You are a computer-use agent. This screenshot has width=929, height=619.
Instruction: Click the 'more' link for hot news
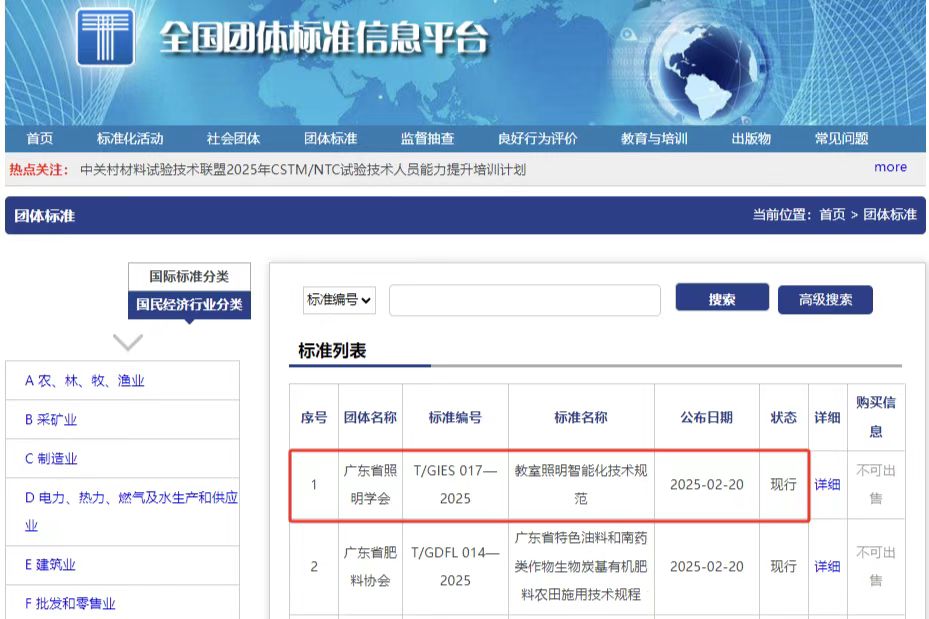(890, 168)
